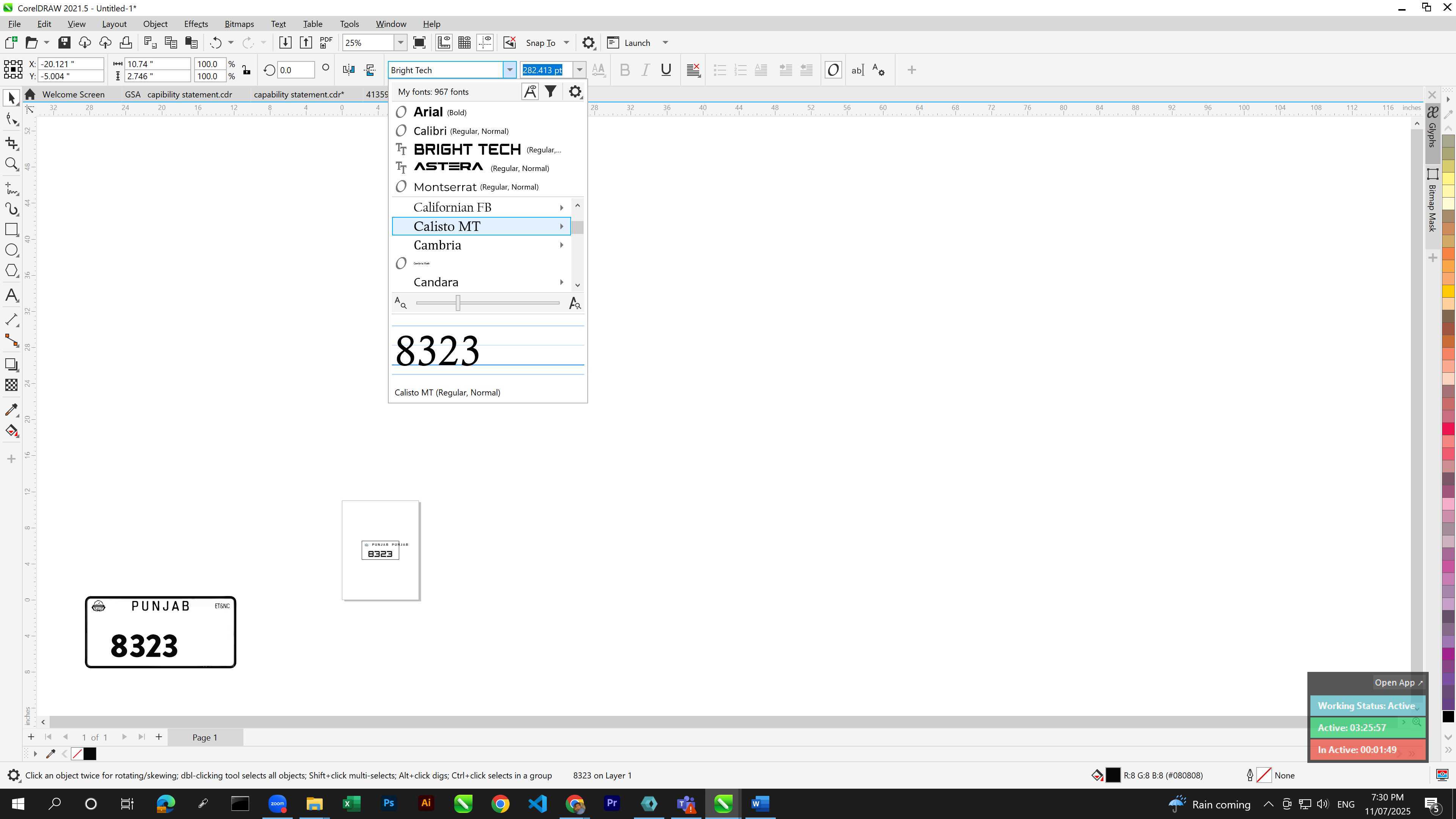Expand Candara font styles arrow

561,282
